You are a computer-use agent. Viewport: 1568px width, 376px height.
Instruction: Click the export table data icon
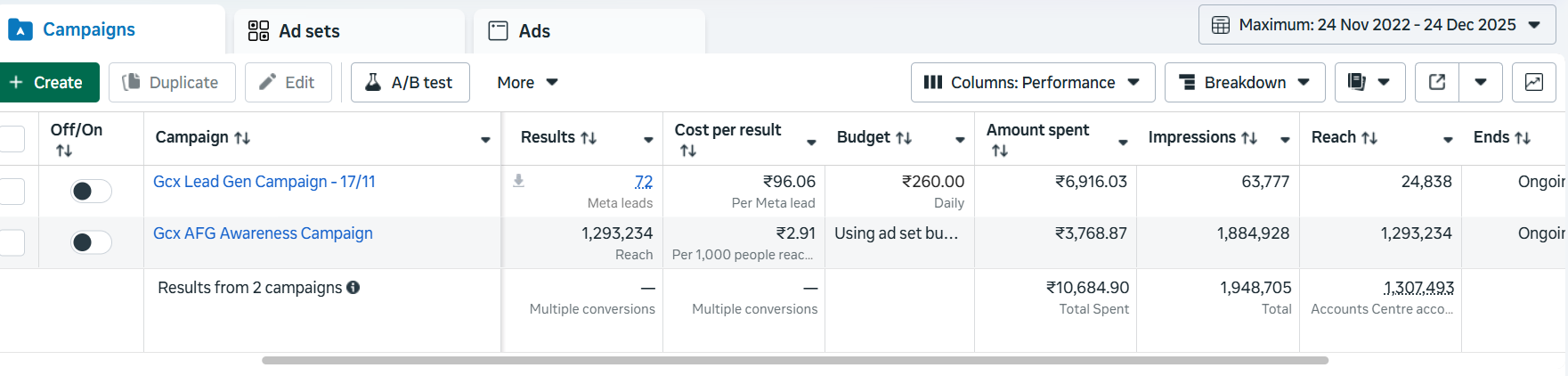click(x=1437, y=82)
